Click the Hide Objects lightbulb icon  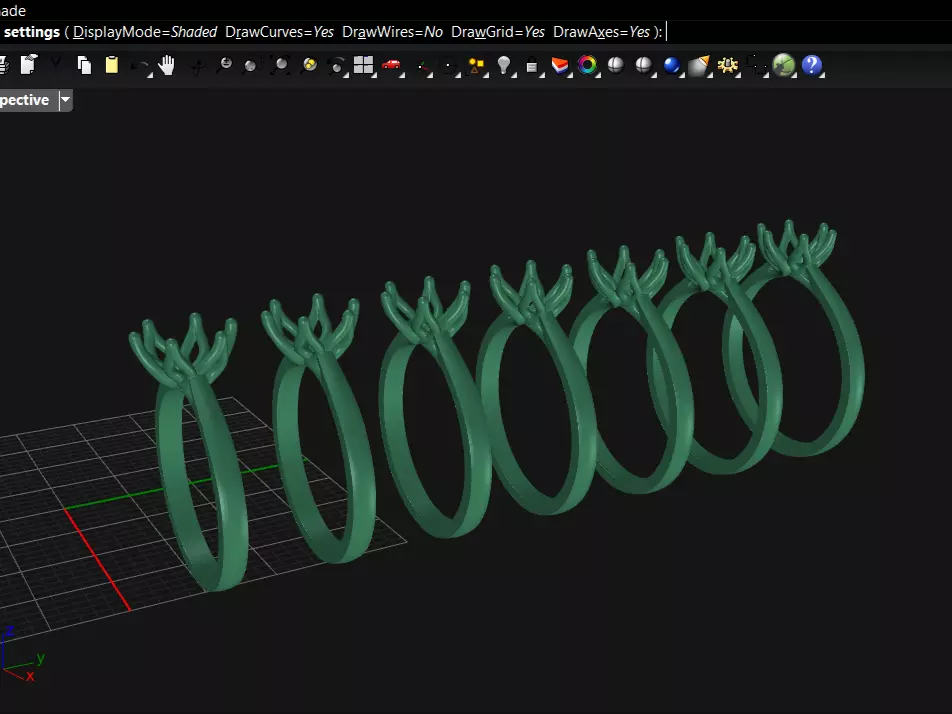point(504,65)
